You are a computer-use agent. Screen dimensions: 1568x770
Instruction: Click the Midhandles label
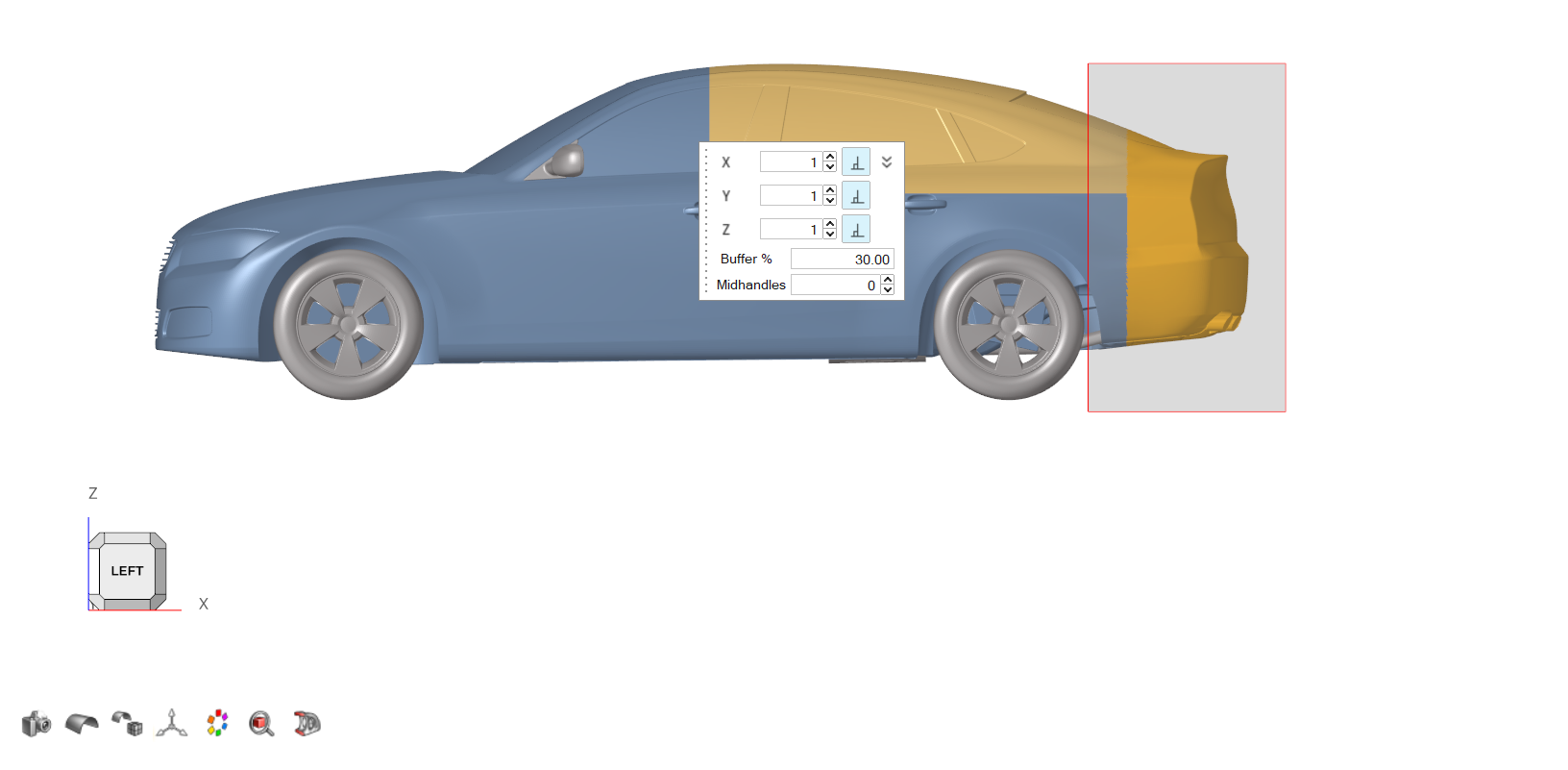click(751, 285)
